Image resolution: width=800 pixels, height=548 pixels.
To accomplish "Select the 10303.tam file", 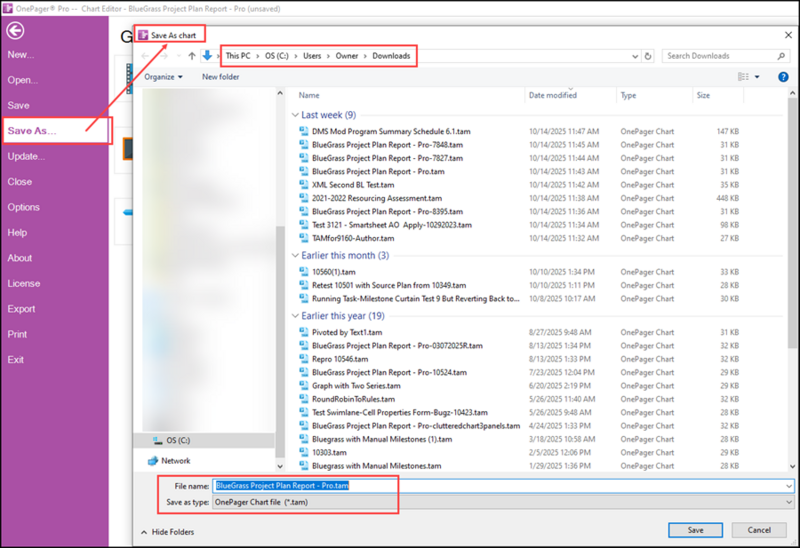I will (x=329, y=453).
